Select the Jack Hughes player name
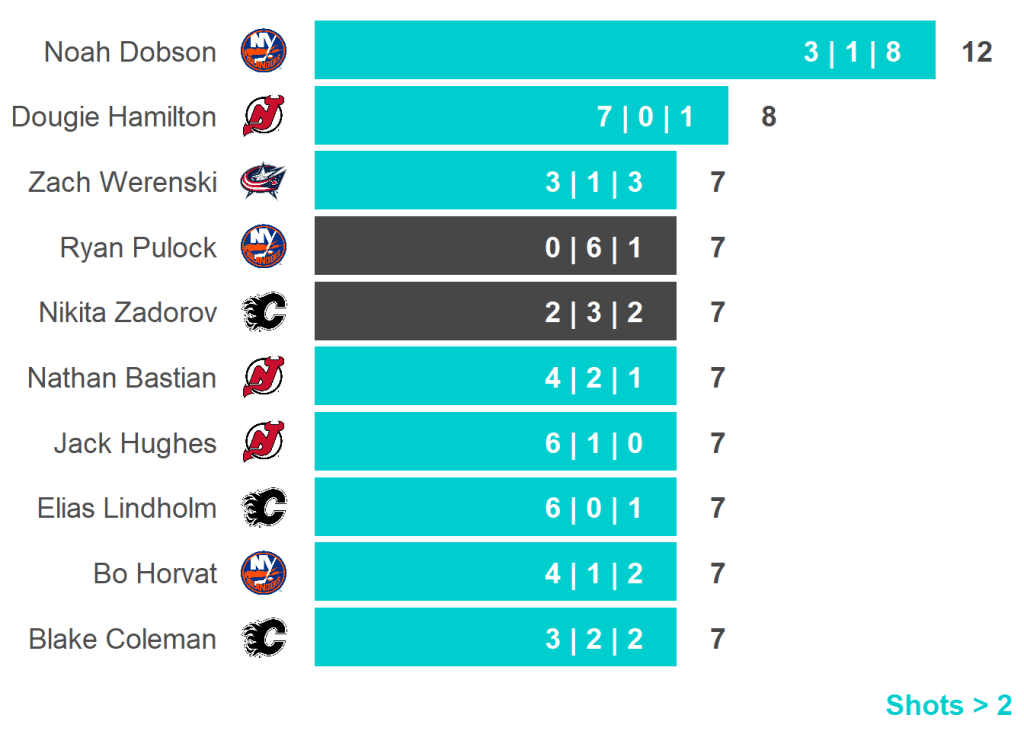This screenshot has height=731, width=1024. click(135, 443)
